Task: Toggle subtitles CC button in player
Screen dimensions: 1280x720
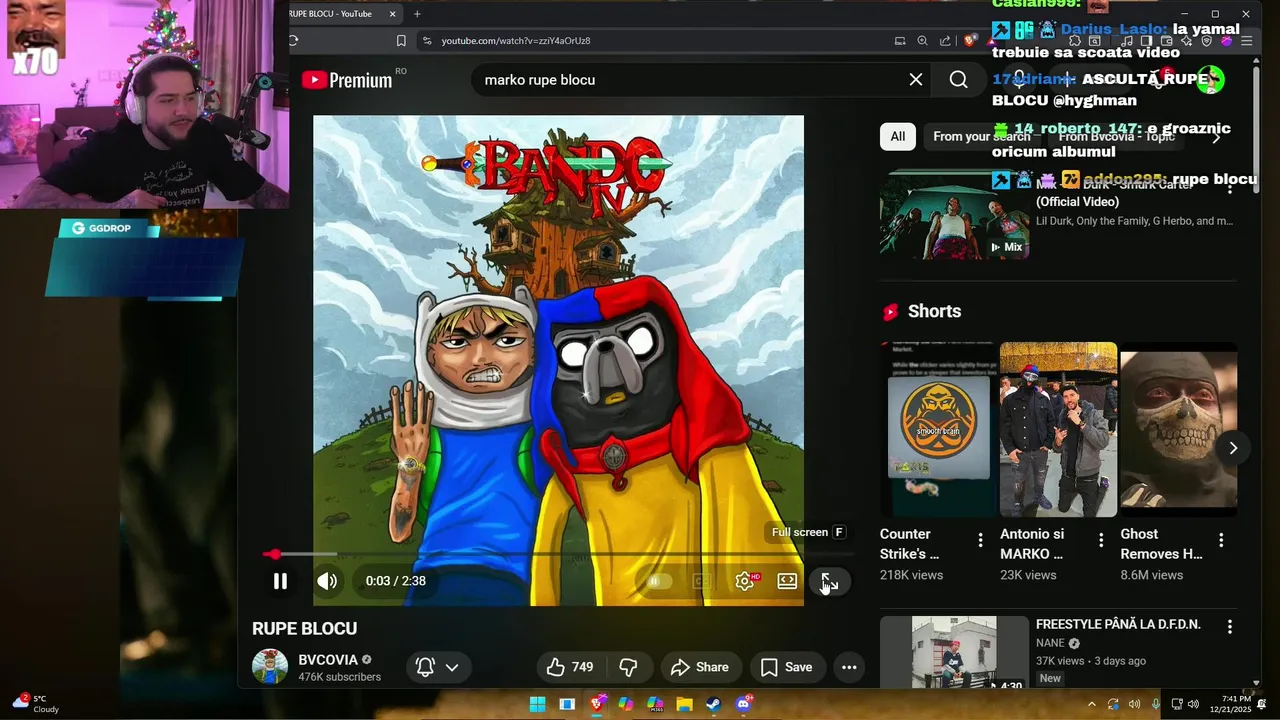Action: 702,581
